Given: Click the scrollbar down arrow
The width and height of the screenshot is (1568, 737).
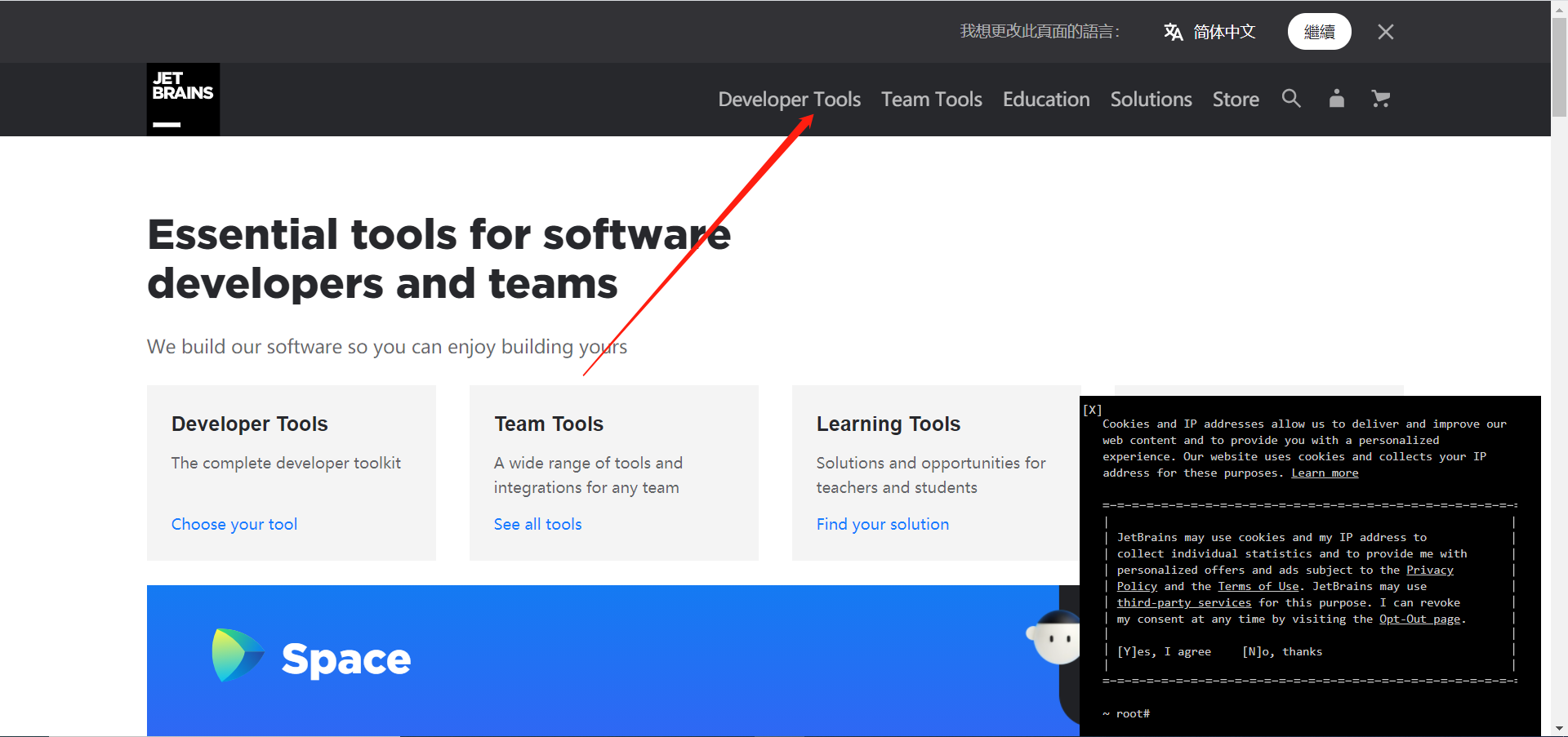Looking at the screenshot, I should 1559,728.
